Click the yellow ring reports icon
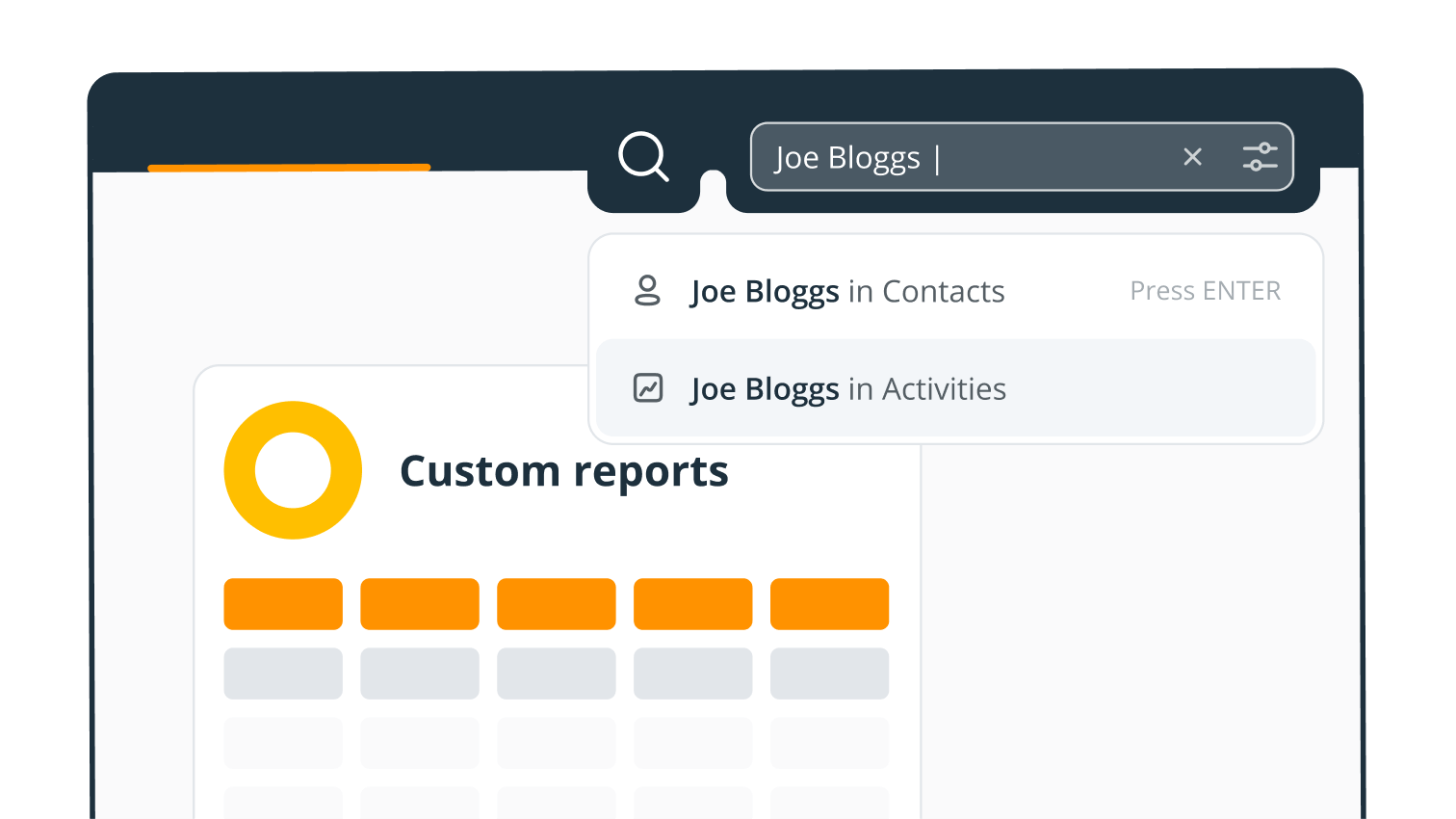 pyautogui.click(x=293, y=470)
